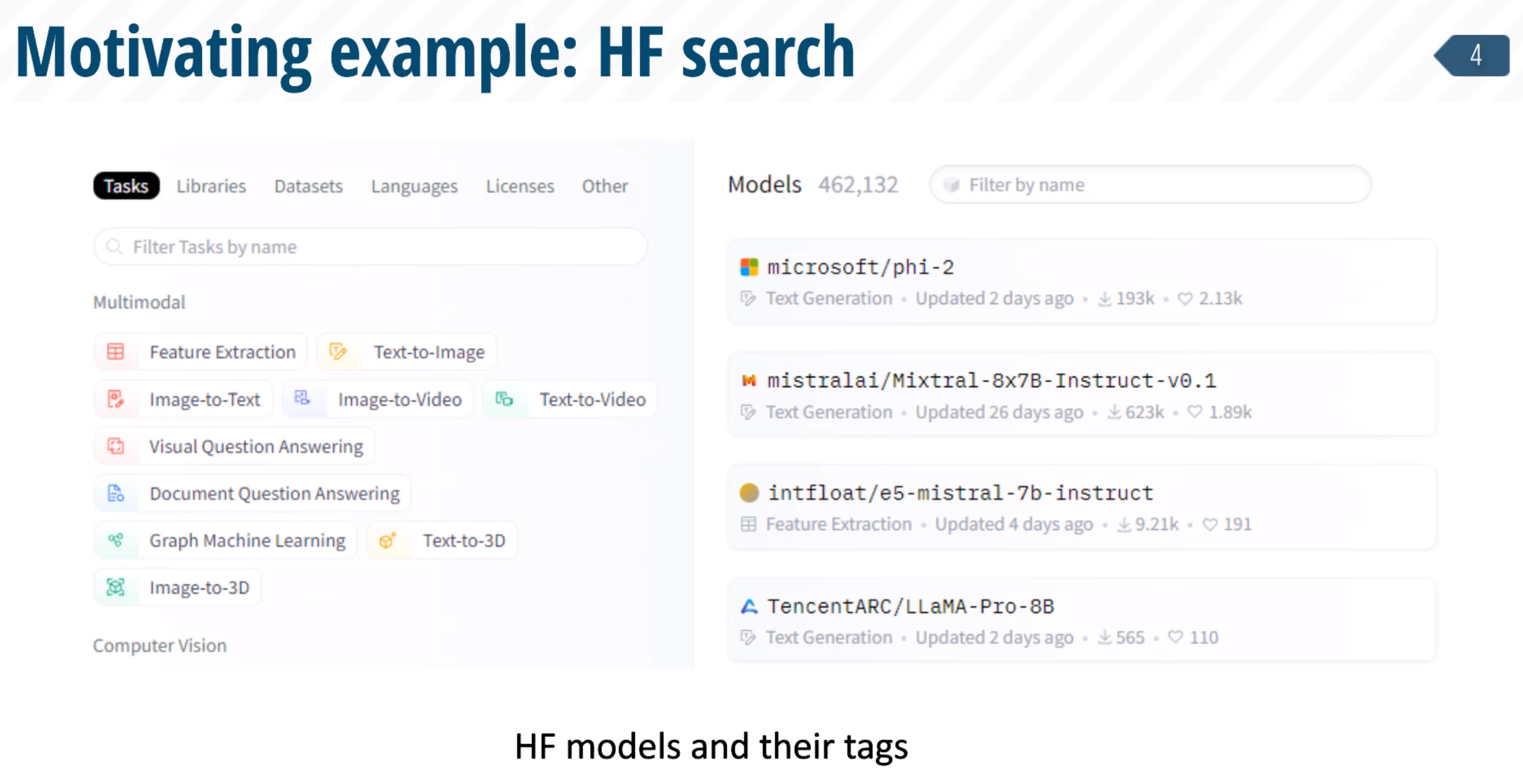The height and width of the screenshot is (784, 1523).
Task: Click the slide number 4 badge
Action: 1472,55
